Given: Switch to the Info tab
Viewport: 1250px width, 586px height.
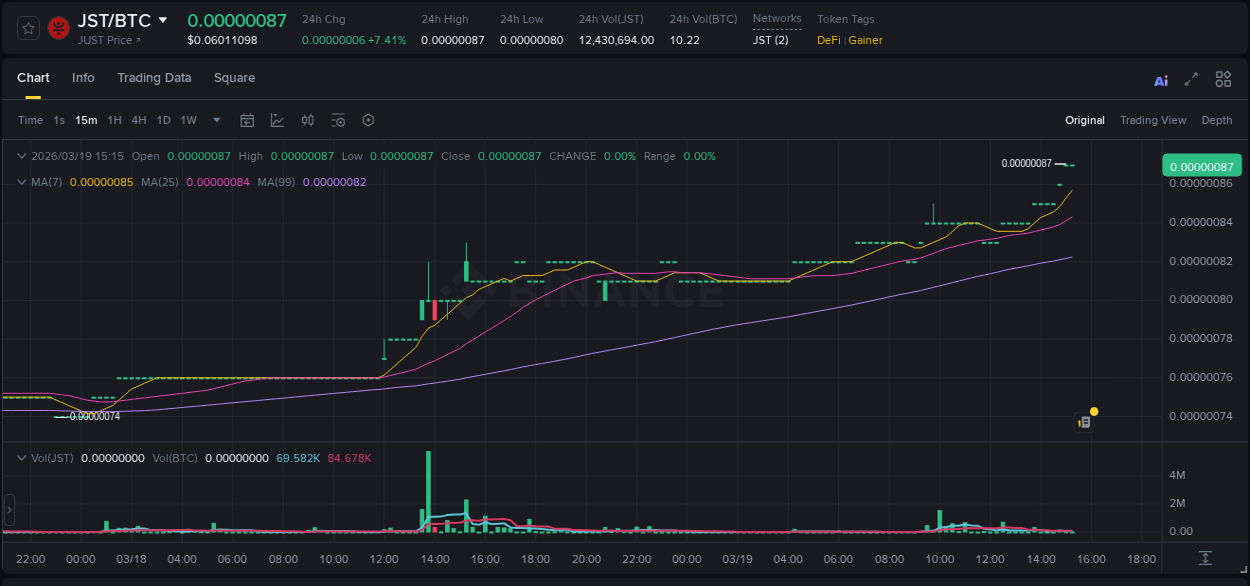Looking at the screenshot, I should pyautogui.click(x=83, y=78).
